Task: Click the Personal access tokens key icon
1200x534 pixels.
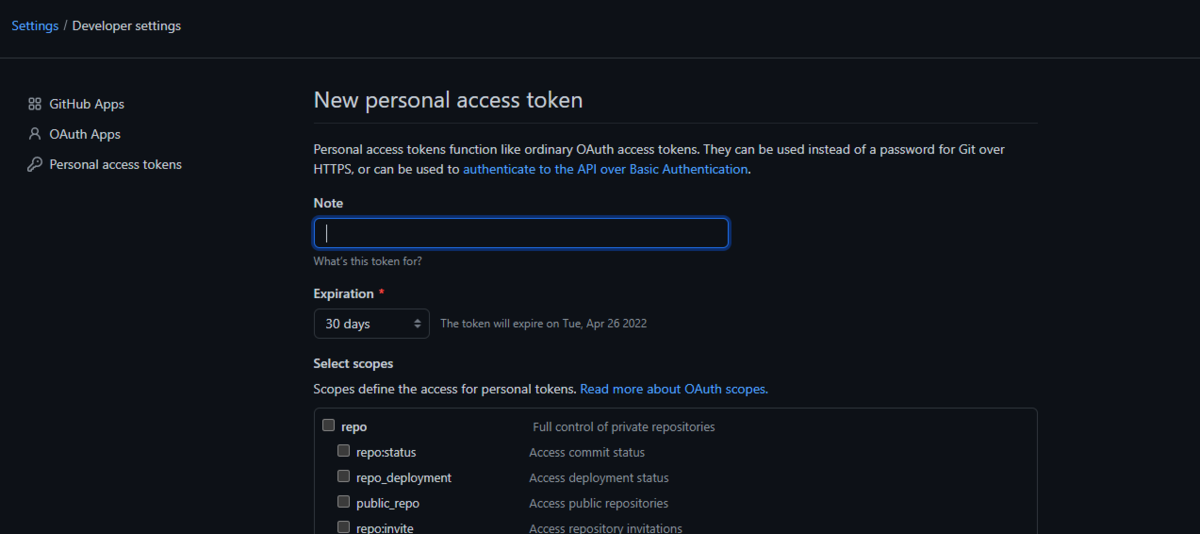Action: pyautogui.click(x=34, y=164)
